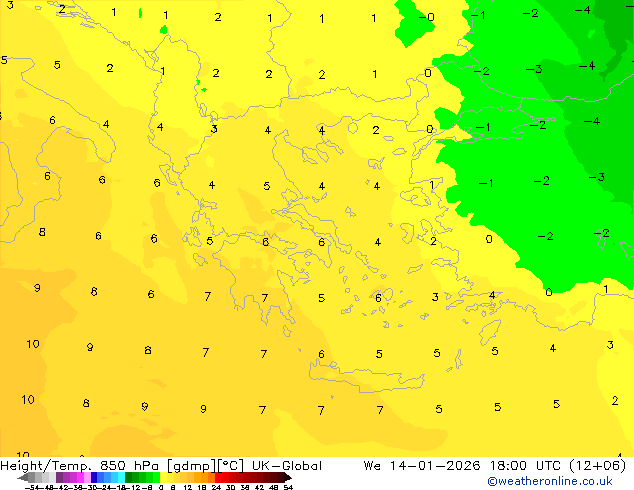Click the bright red swatch above the 24 label
The height and width of the screenshot is (490, 634).
click(218, 477)
